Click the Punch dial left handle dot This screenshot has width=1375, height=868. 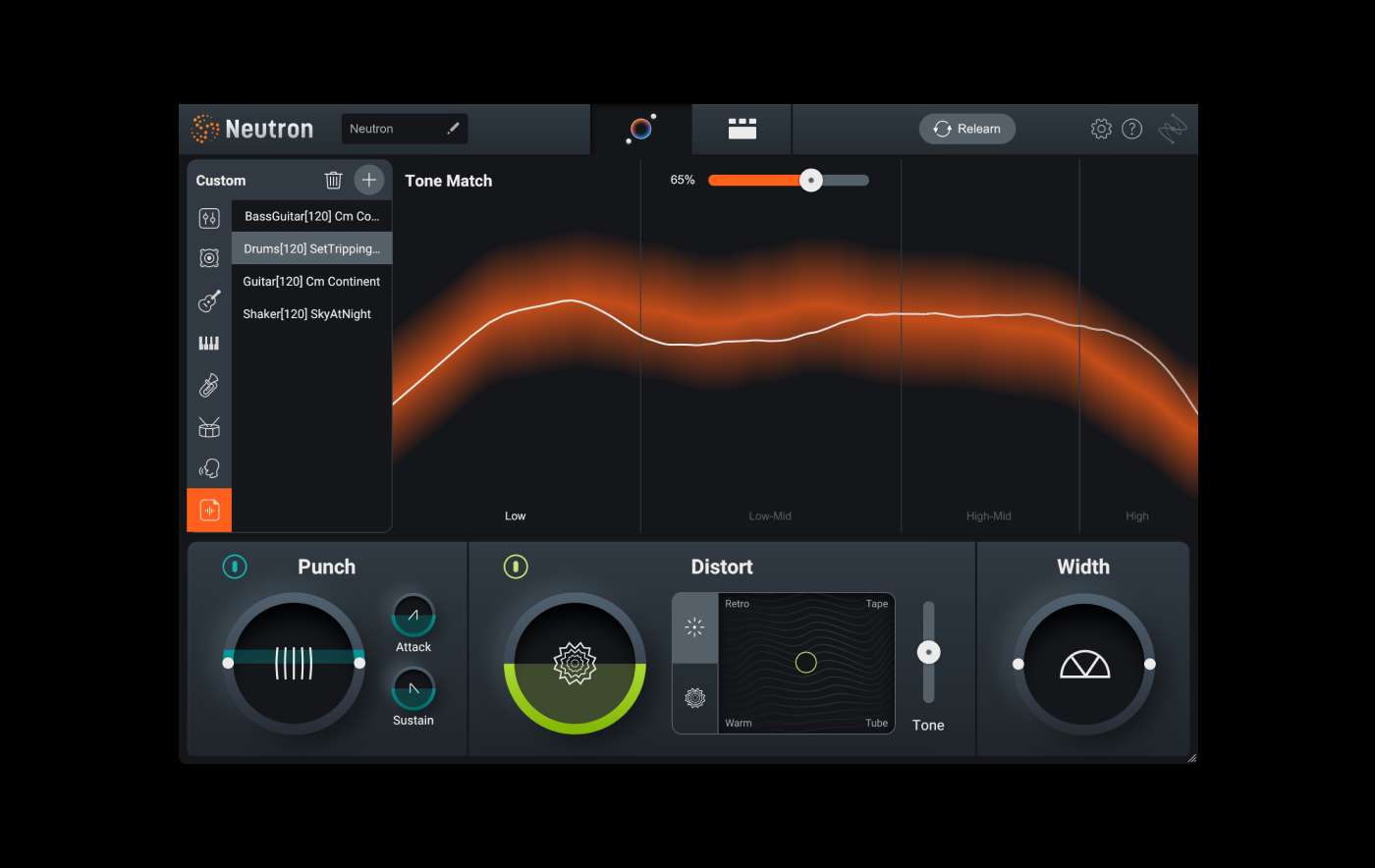(228, 663)
